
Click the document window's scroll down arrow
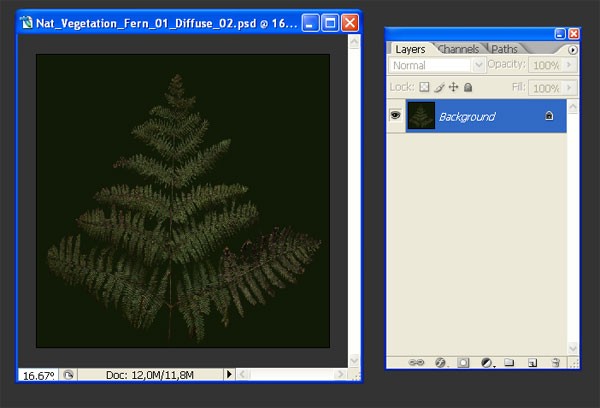coord(354,360)
